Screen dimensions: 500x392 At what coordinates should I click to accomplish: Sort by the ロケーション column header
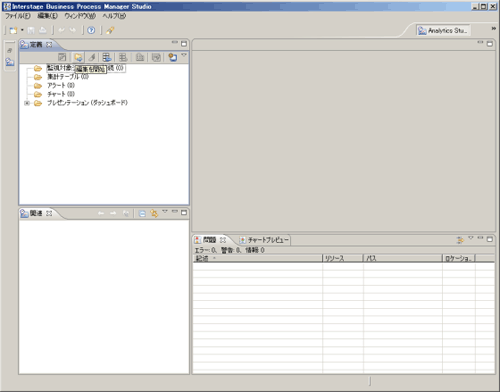tap(459, 258)
